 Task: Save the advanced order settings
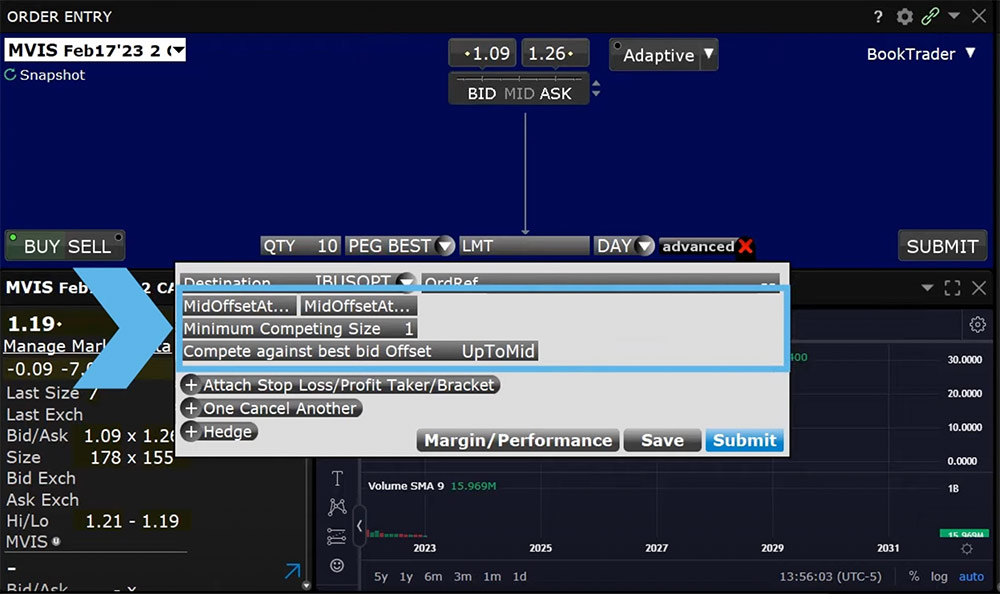662,440
